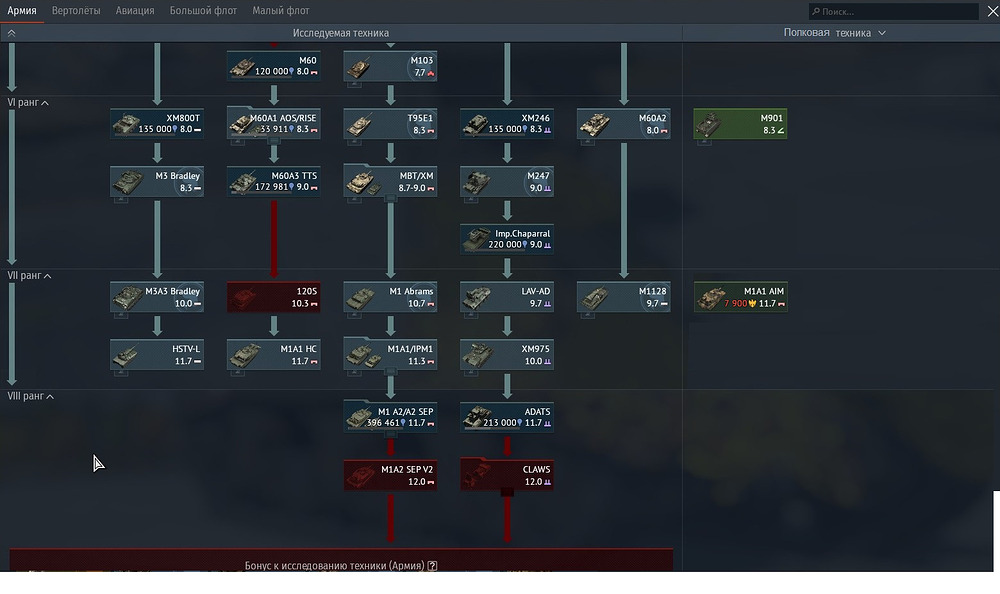Select the M60A2 vehicle card
The width and height of the screenshot is (1000, 594).
pos(624,124)
